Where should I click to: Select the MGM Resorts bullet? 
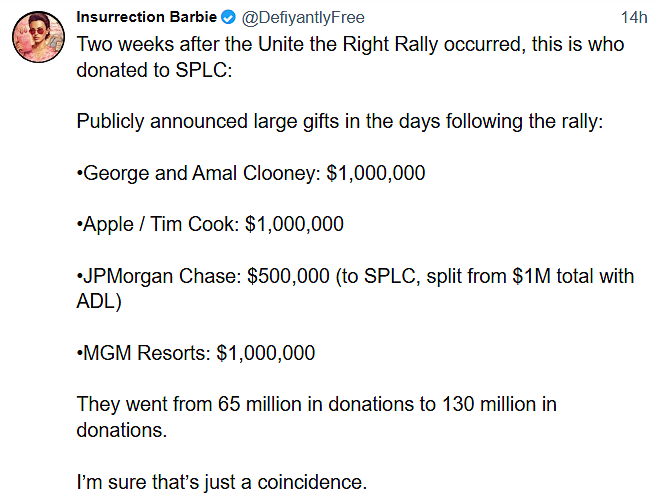coord(196,353)
